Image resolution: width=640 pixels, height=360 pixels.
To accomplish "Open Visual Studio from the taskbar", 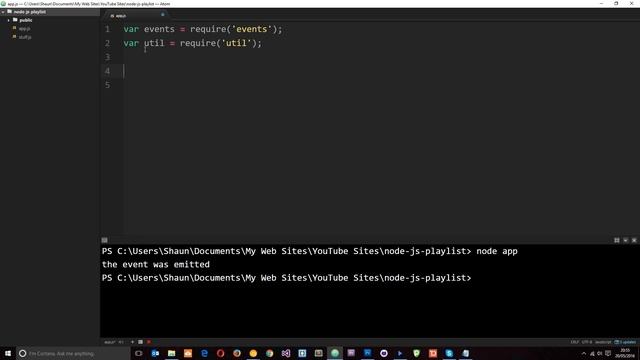I will tap(286, 353).
